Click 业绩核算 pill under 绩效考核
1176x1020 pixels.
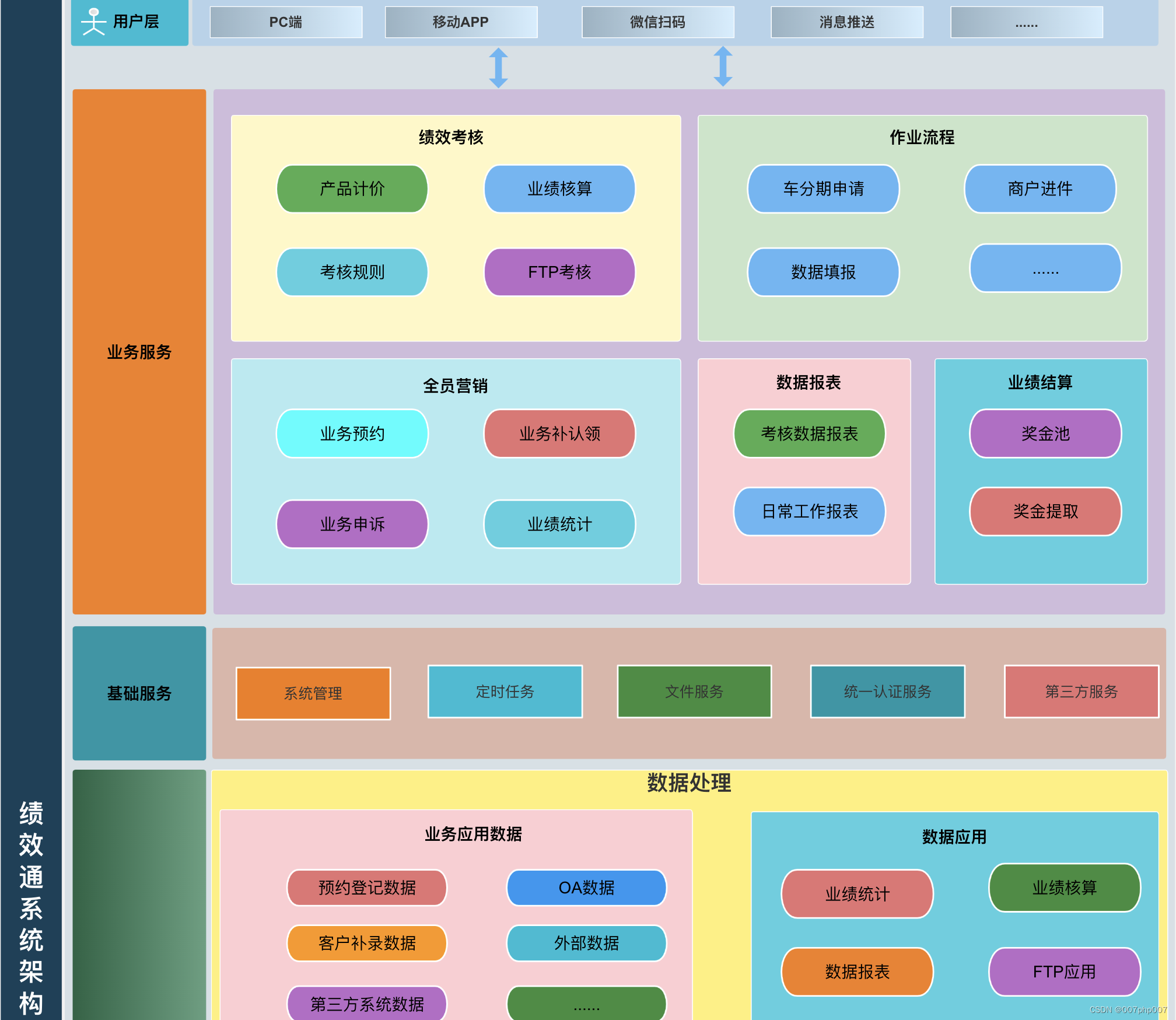point(560,189)
